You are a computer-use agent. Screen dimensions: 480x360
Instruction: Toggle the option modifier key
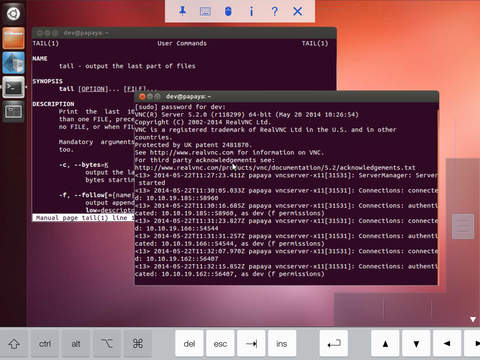[x=107, y=344]
